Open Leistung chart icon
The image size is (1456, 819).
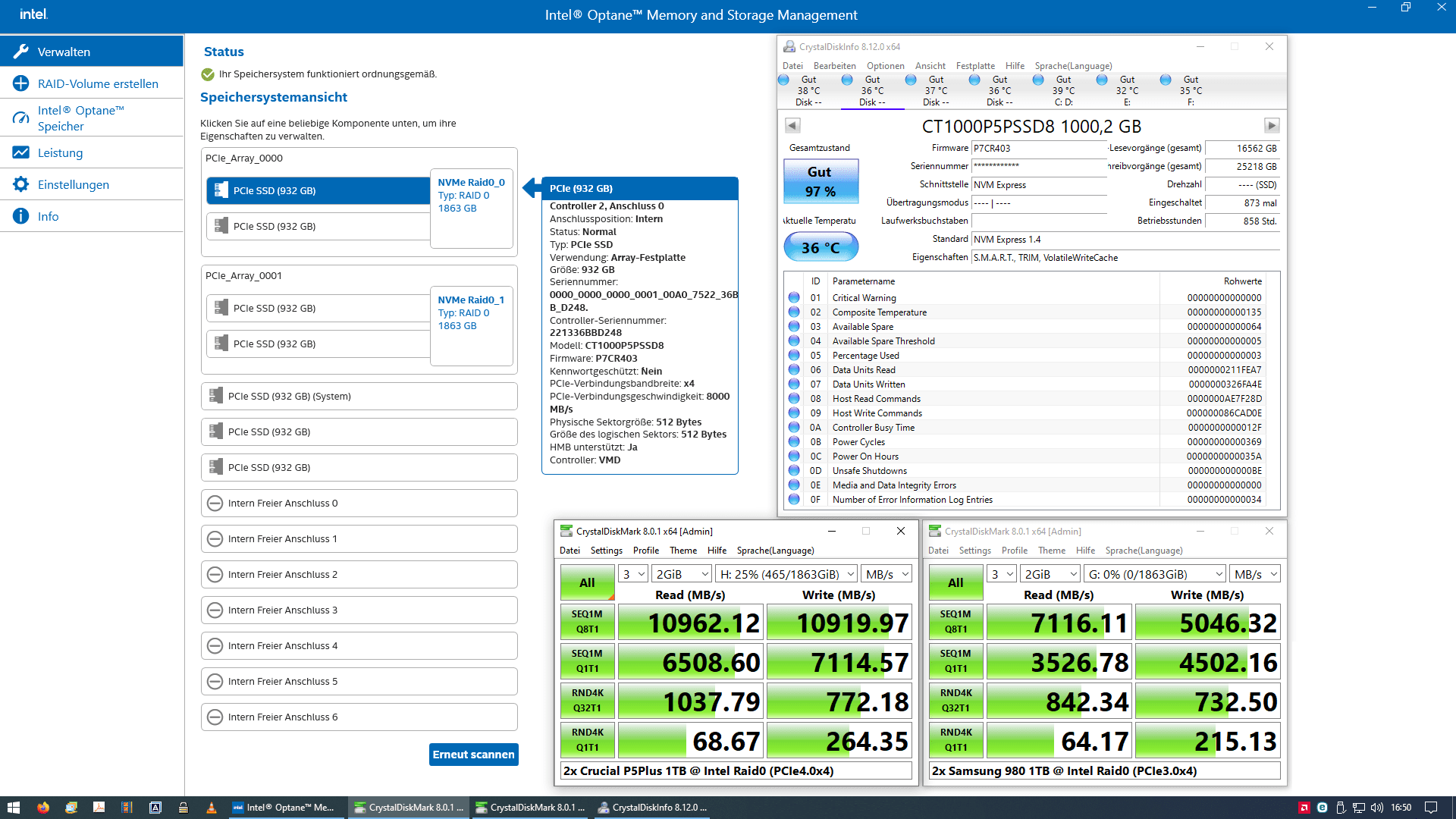pyautogui.click(x=21, y=152)
